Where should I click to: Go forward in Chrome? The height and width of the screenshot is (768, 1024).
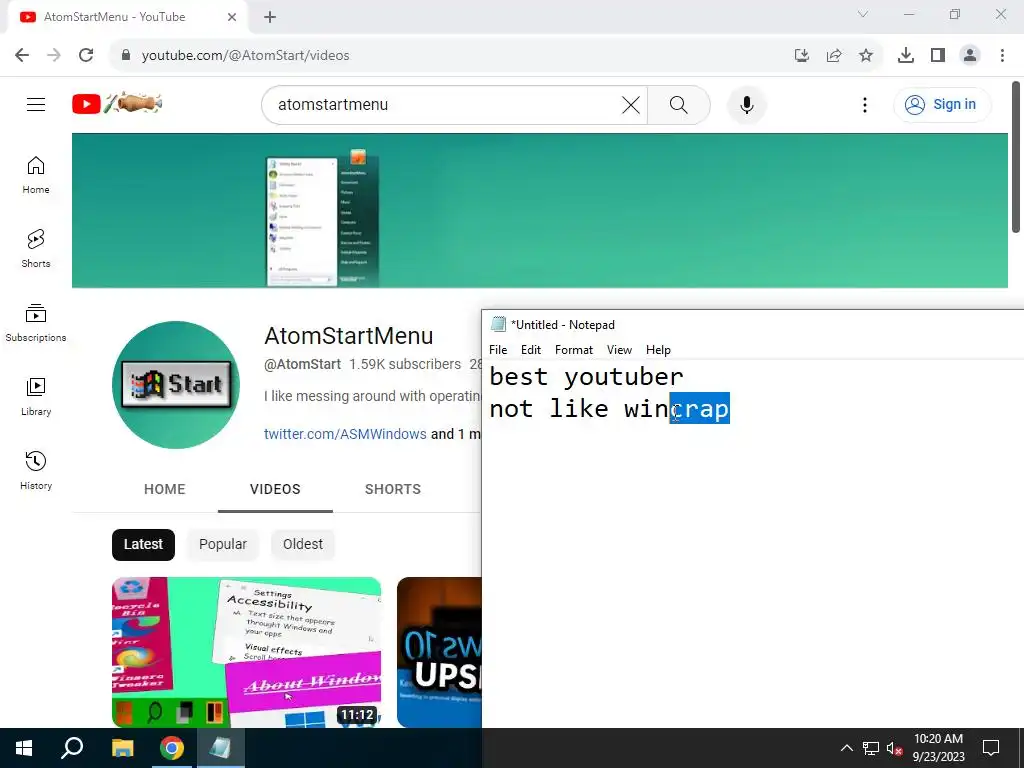[x=54, y=55]
